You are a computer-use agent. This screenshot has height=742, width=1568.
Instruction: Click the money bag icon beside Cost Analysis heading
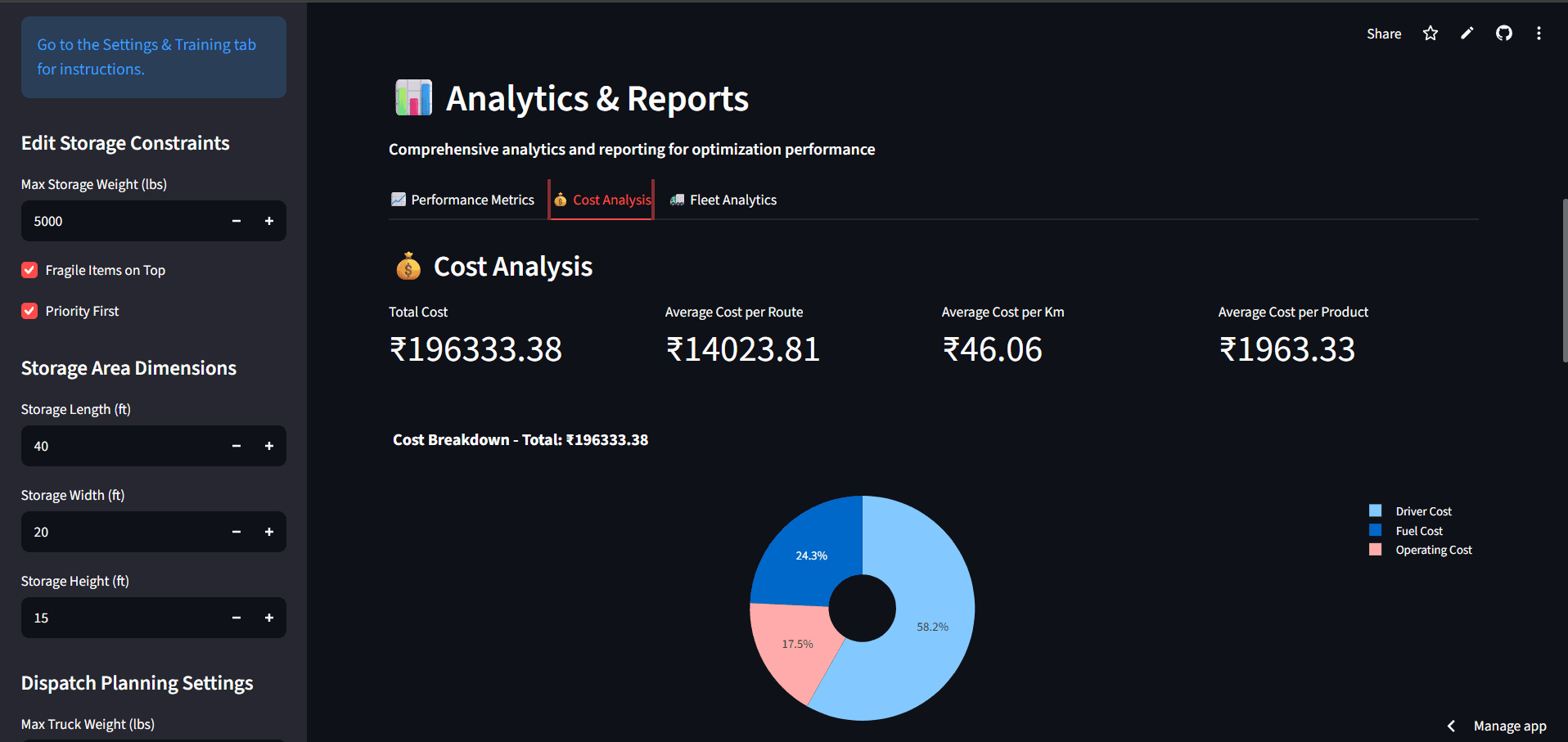pos(408,267)
